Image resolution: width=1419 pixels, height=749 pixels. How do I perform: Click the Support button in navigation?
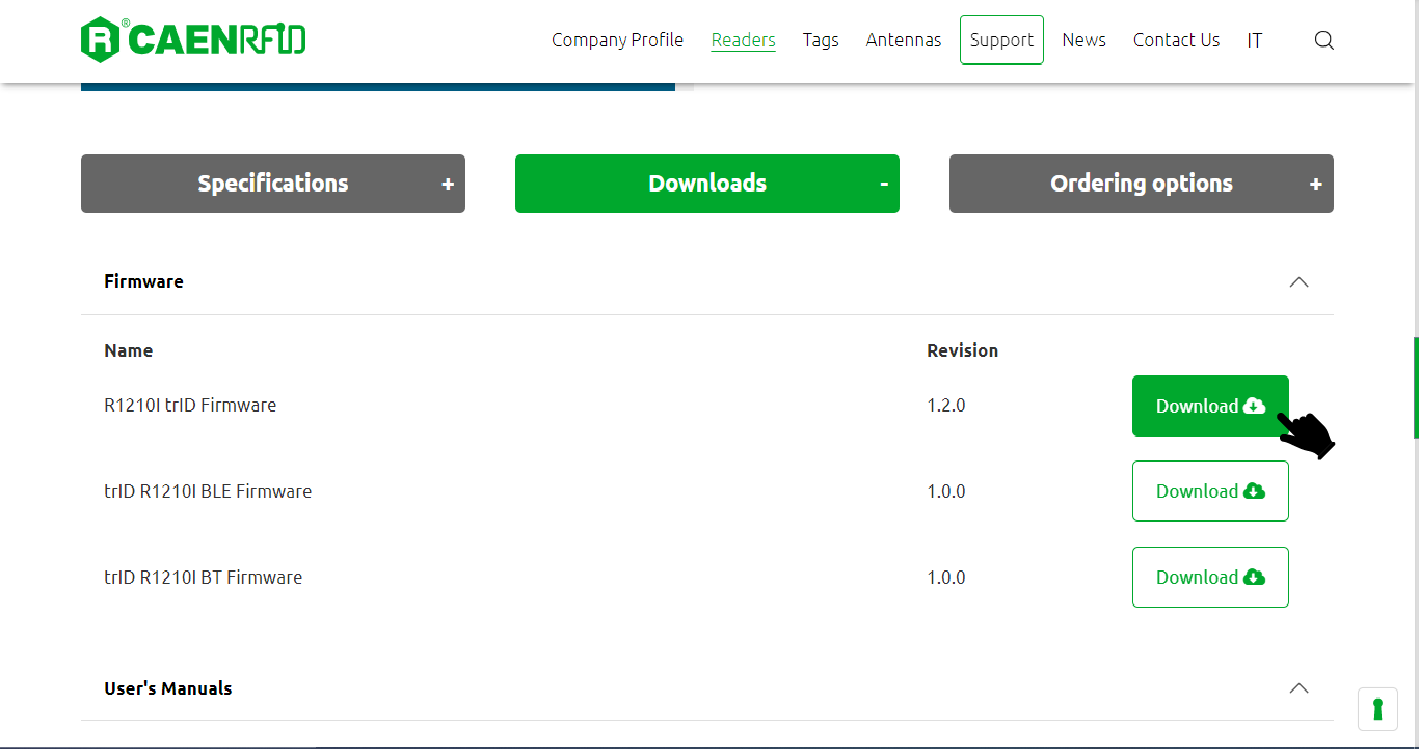coord(1001,40)
